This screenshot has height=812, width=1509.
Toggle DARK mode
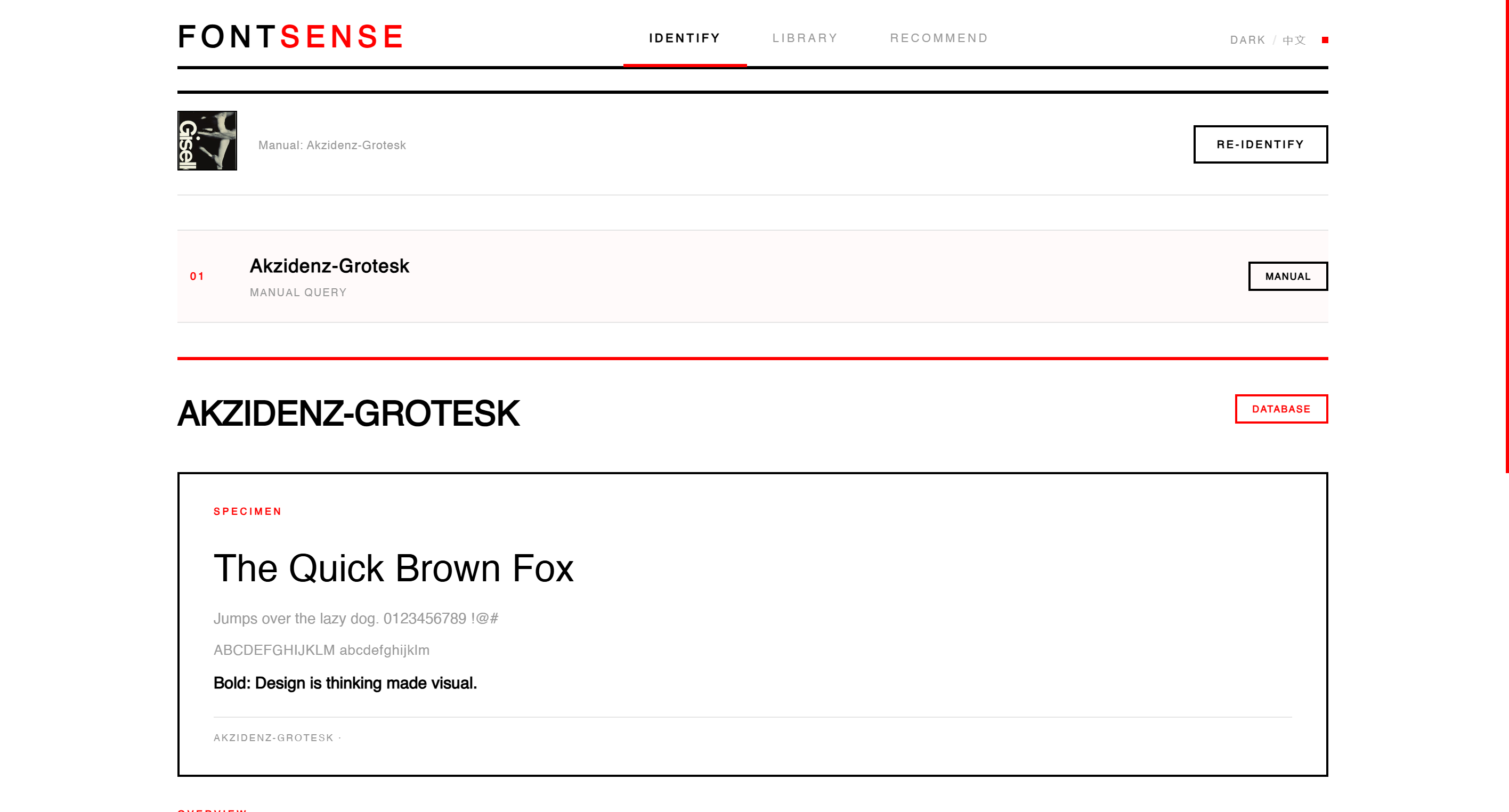[1247, 40]
